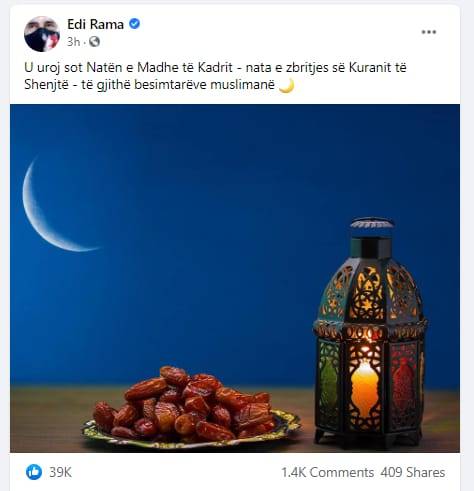View the 409 Shares list
The width and height of the screenshot is (474, 491).
[x=413, y=472]
